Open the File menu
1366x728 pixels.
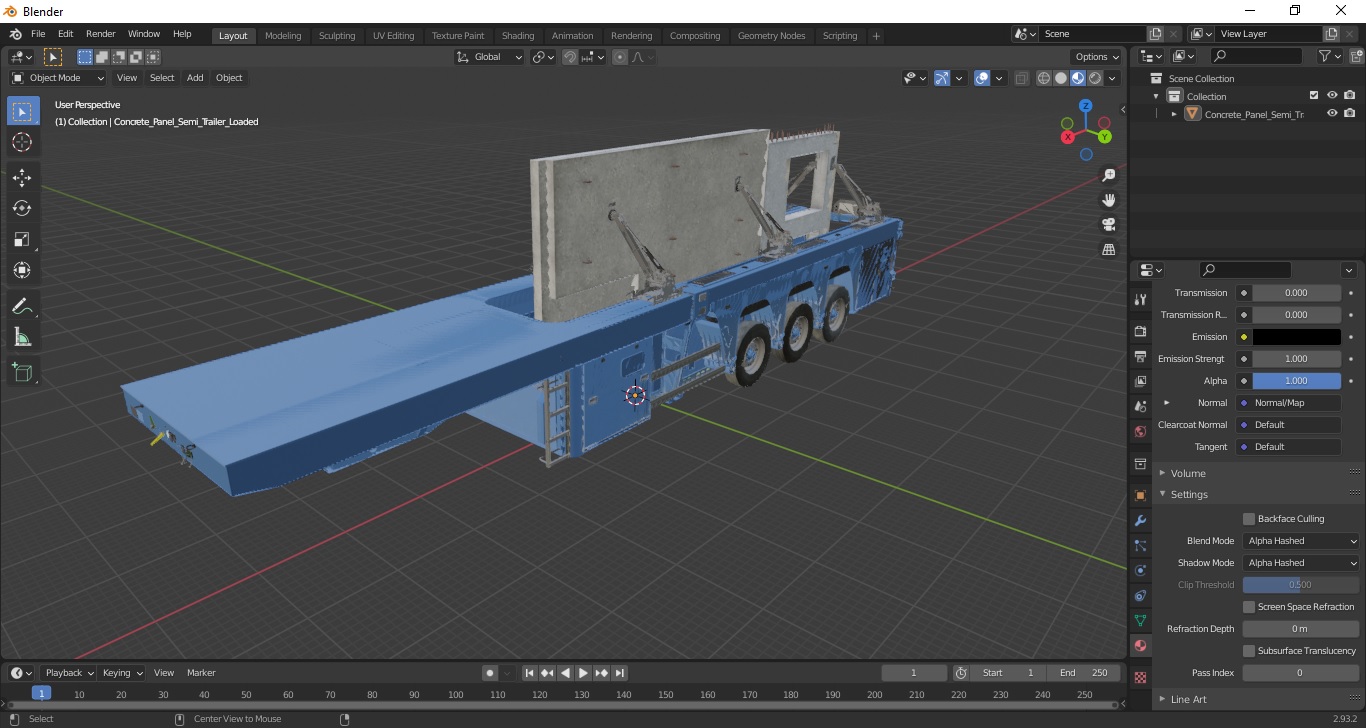coord(38,34)
